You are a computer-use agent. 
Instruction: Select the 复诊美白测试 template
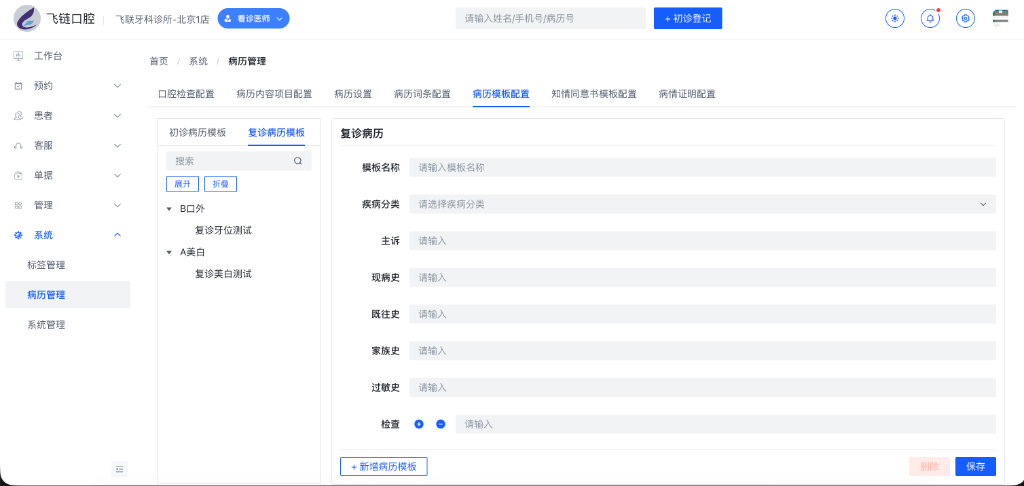[x=223, y=274]
